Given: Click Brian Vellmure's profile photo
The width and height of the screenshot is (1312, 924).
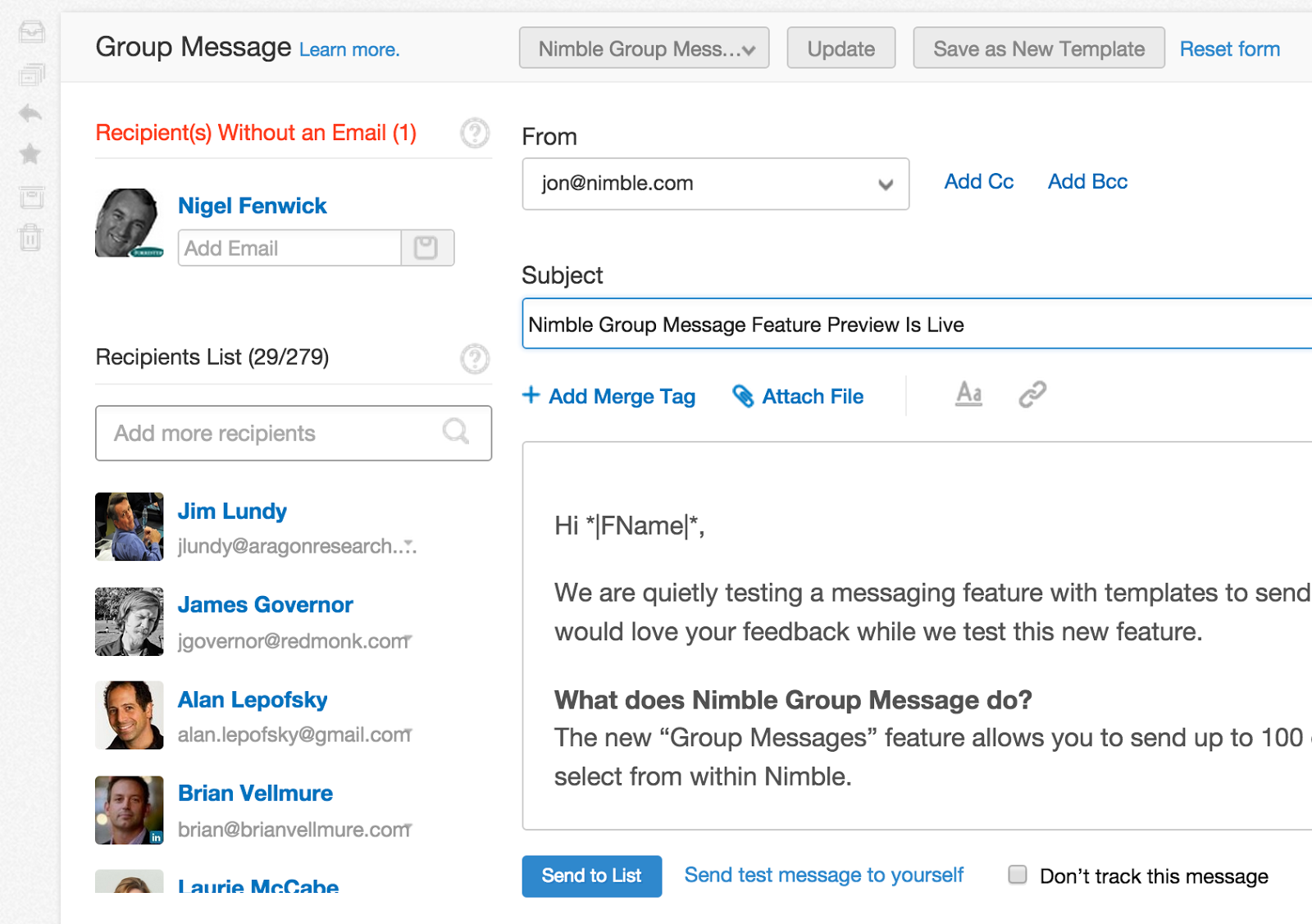Looking at the screenshot, I should 130,810.
